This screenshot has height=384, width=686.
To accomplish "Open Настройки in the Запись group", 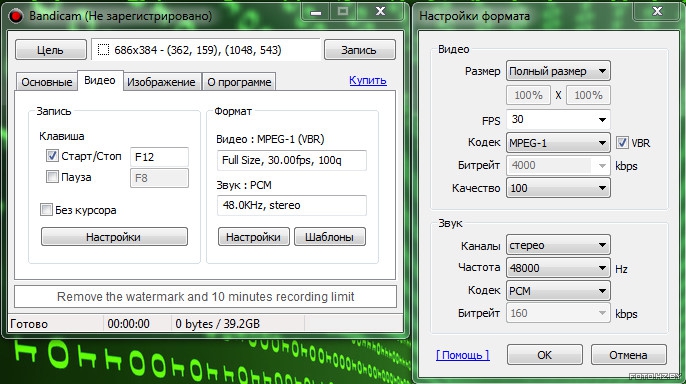I will click(114, 237).
